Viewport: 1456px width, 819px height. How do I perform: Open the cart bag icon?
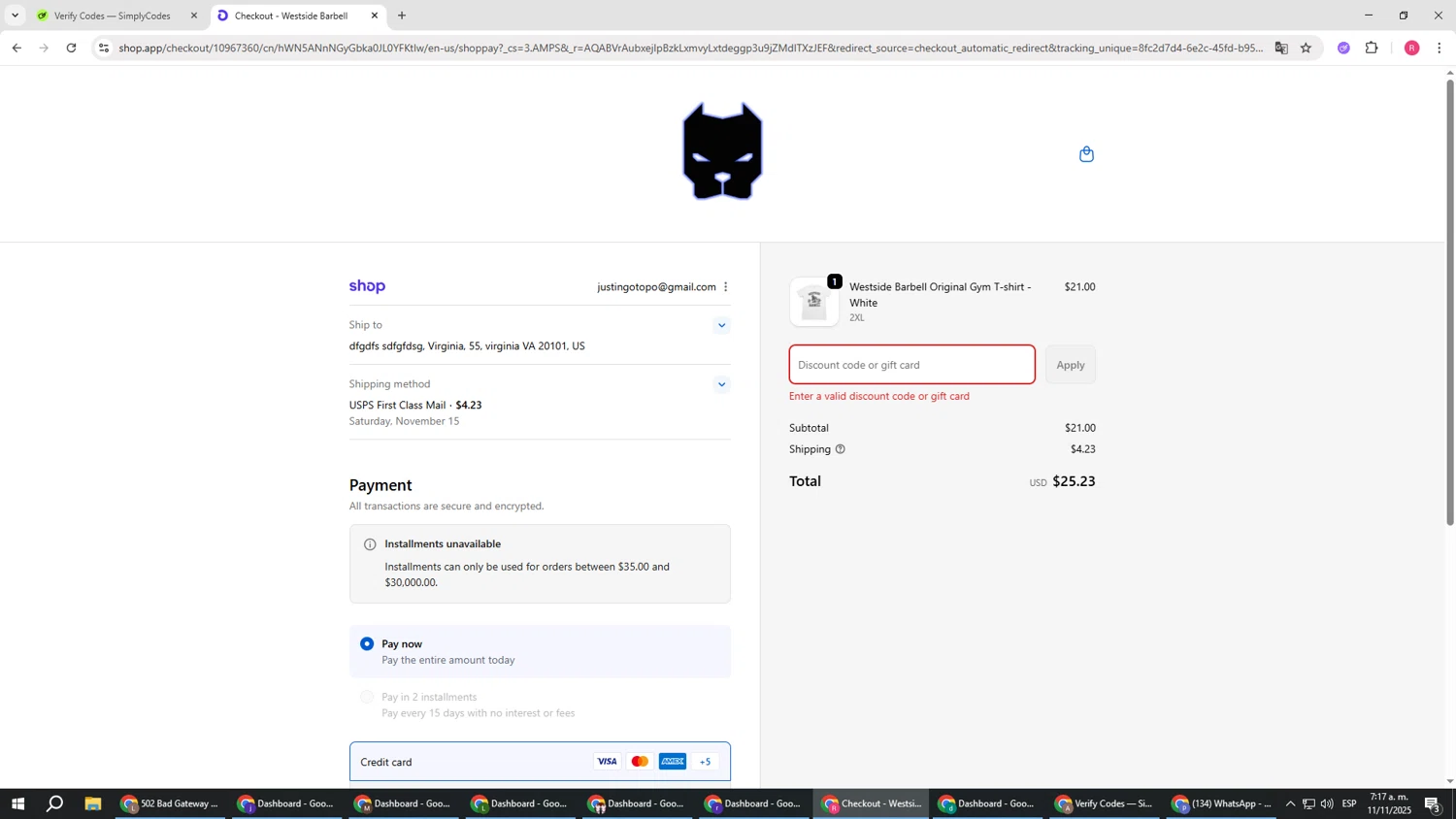pyautogui.click(x=1086, y=154)
